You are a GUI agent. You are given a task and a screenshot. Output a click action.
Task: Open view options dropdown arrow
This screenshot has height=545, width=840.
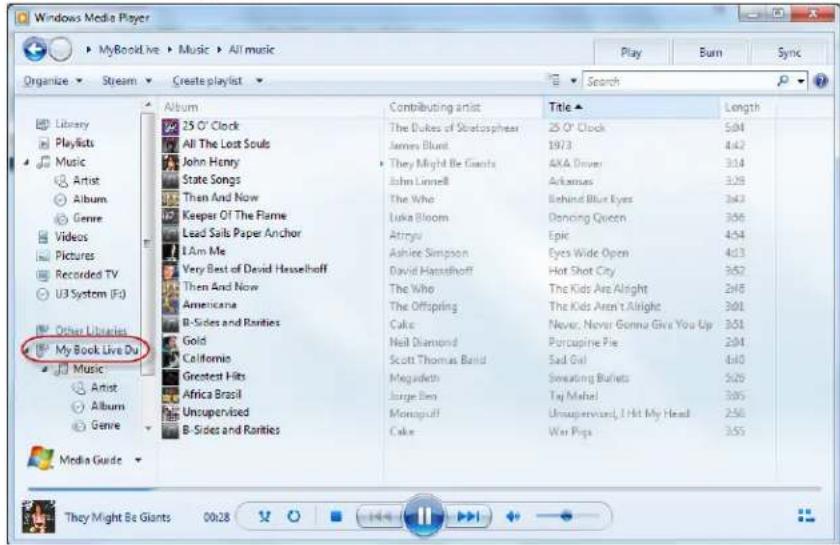click(x=573, y=81)
